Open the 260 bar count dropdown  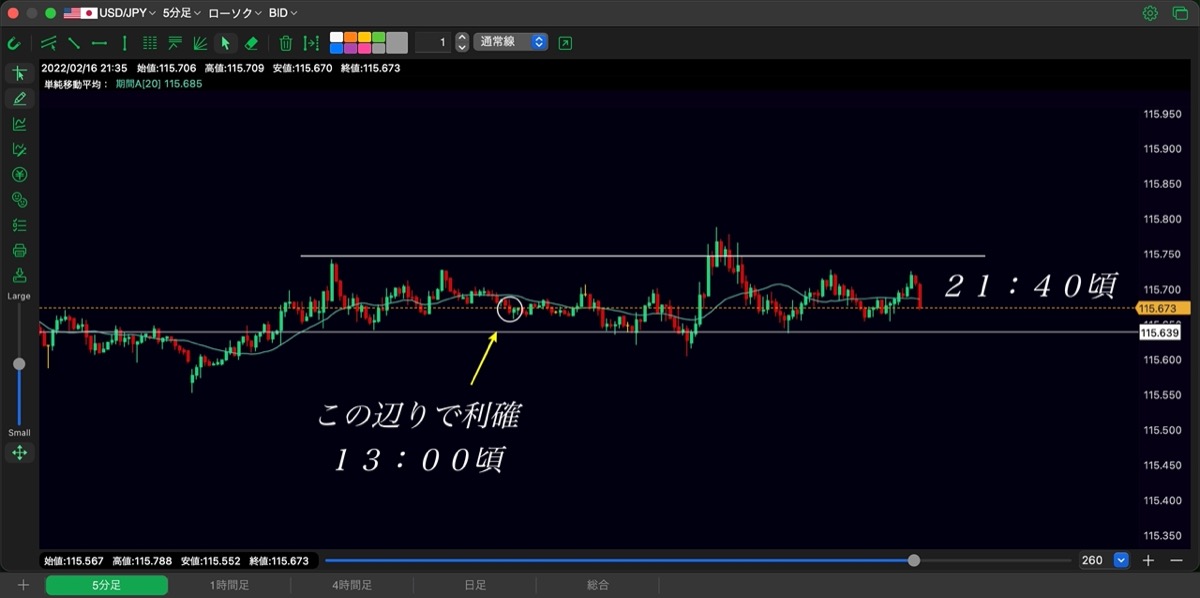(x=1103, y=560)
